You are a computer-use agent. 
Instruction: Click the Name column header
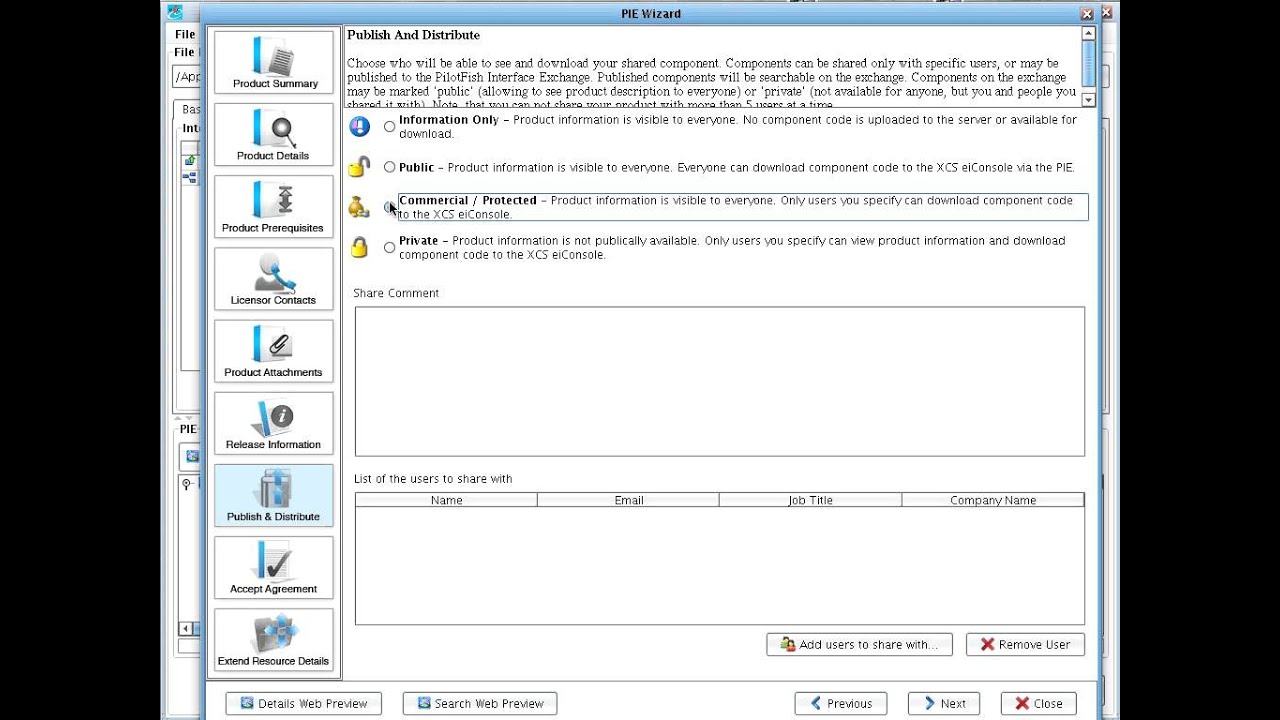(x=446, y=500)
